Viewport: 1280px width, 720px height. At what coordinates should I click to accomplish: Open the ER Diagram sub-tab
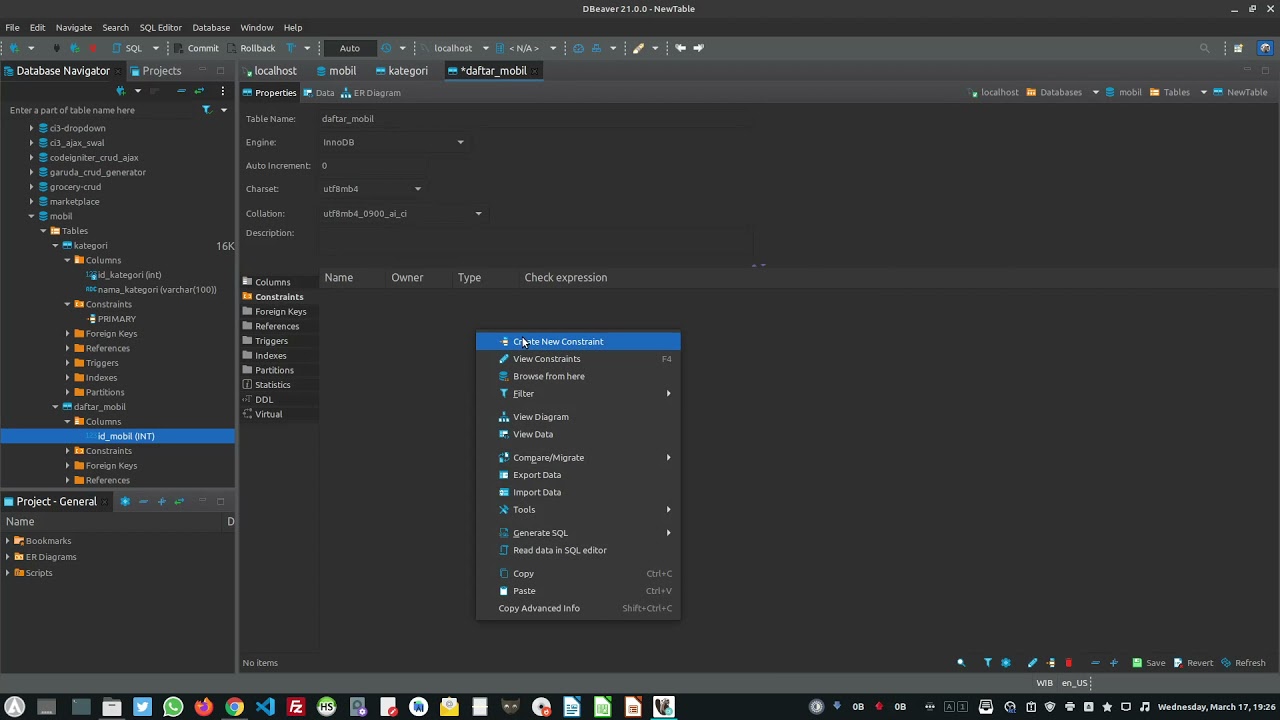point(371,93)
